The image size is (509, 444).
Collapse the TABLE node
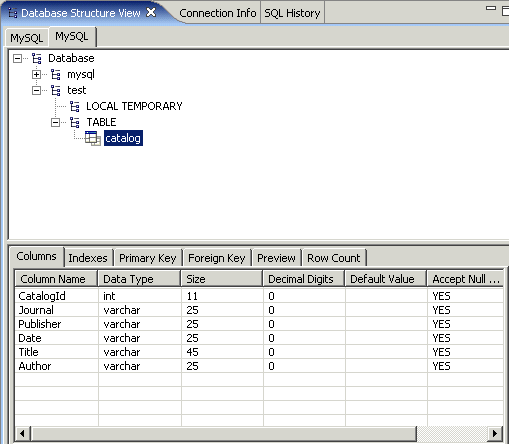coord(55,122)
